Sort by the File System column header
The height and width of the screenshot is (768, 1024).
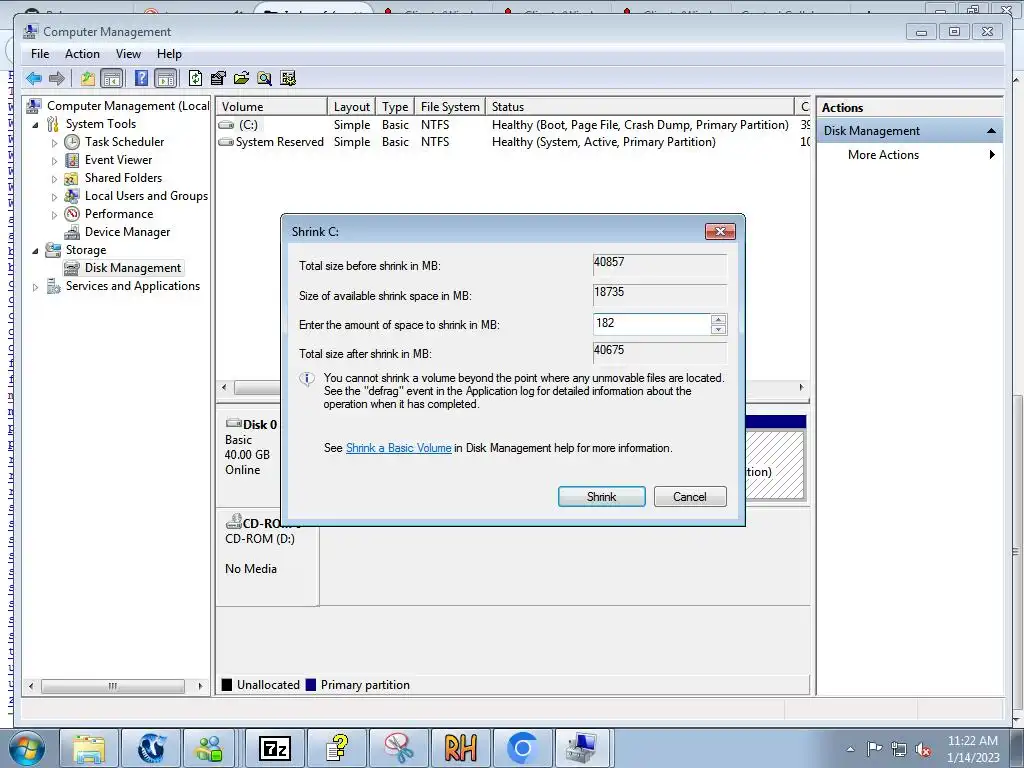[450, 106]
